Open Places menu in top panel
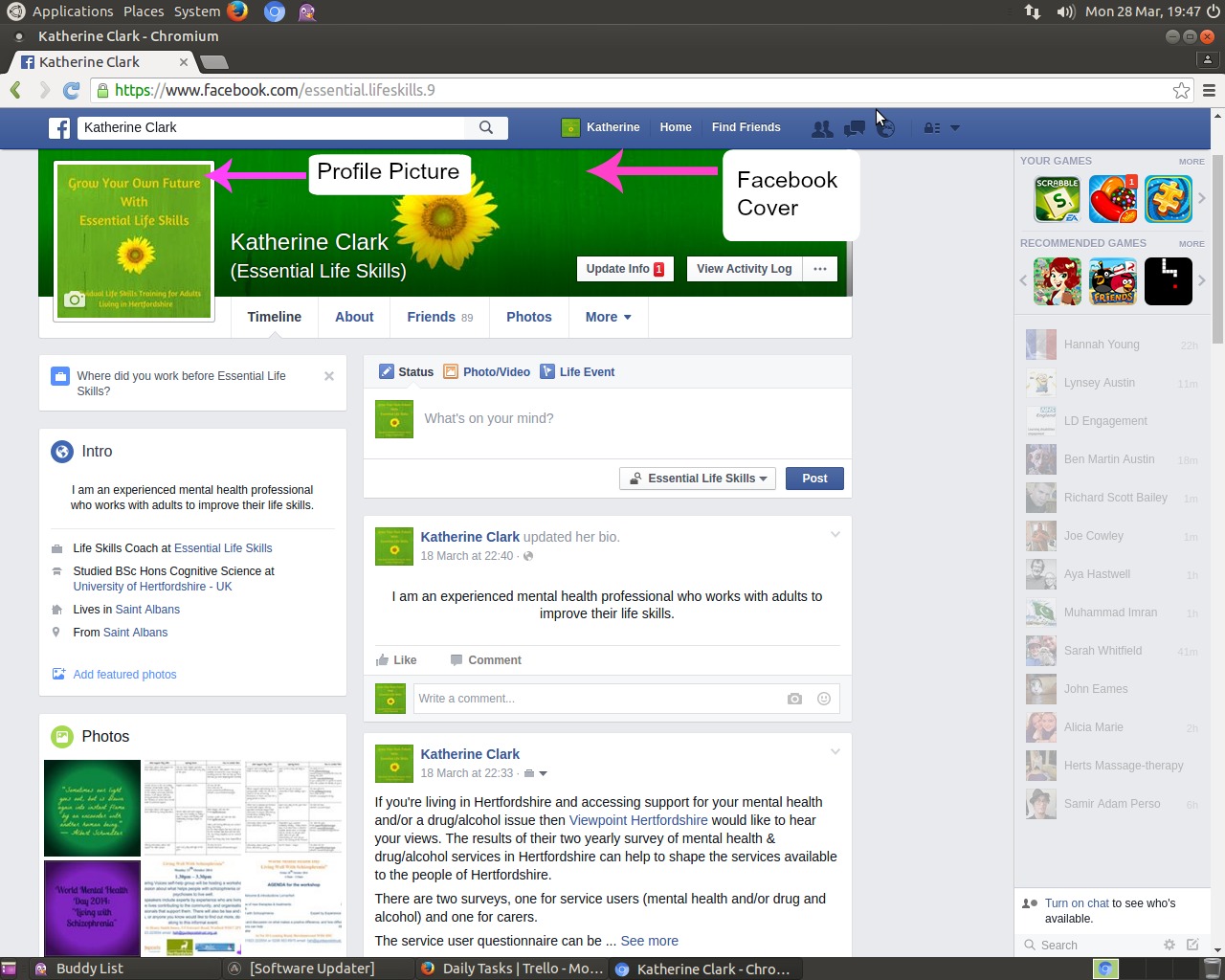This screenshot has width=1225, height=980. tap(144, 11)
